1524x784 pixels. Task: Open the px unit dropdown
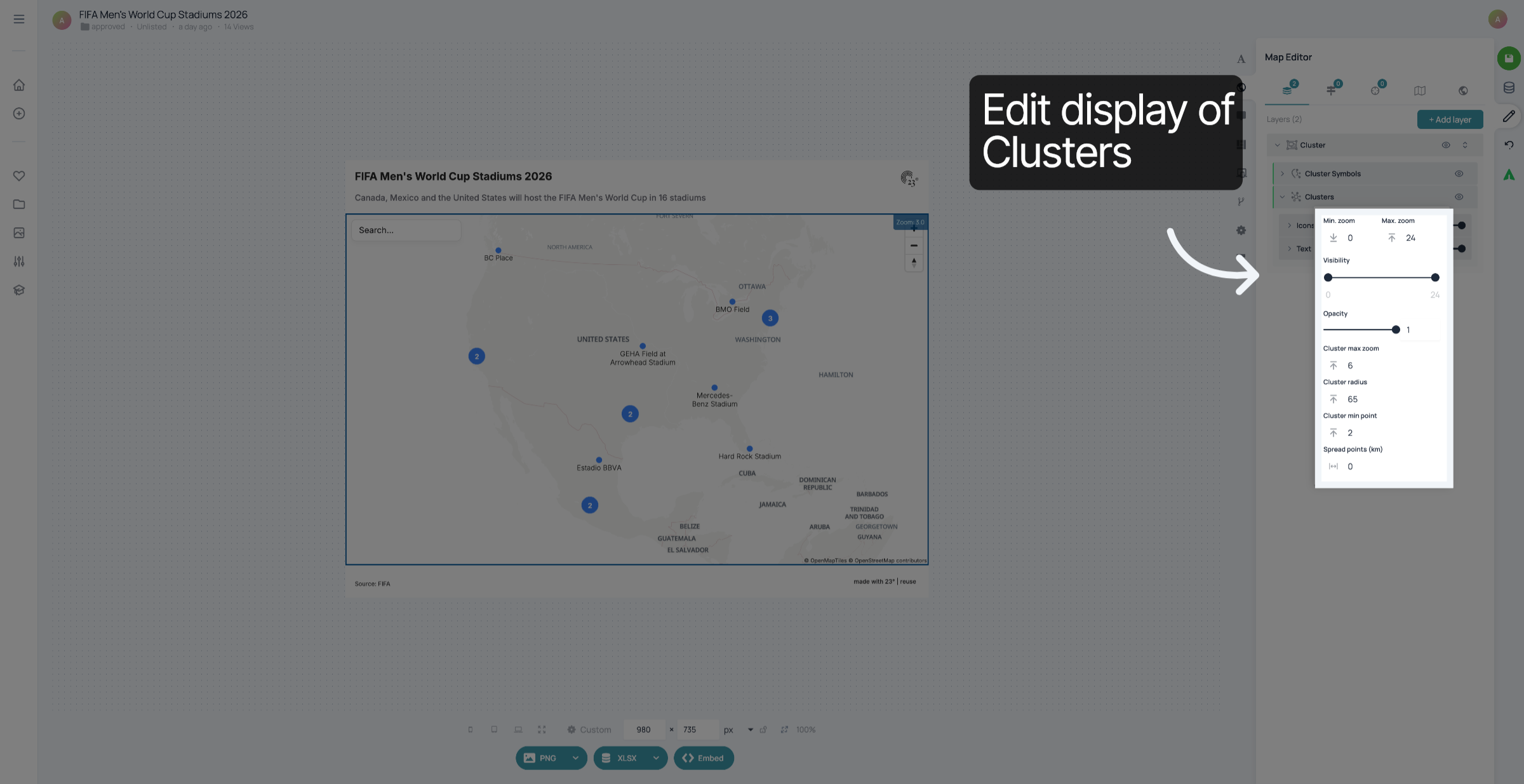tap(751, 730)
